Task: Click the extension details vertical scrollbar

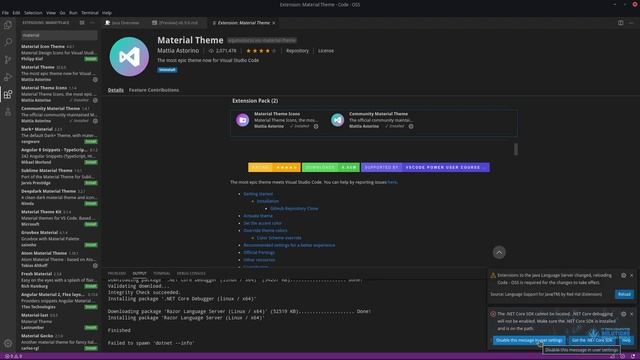Action: coord(516,149)
